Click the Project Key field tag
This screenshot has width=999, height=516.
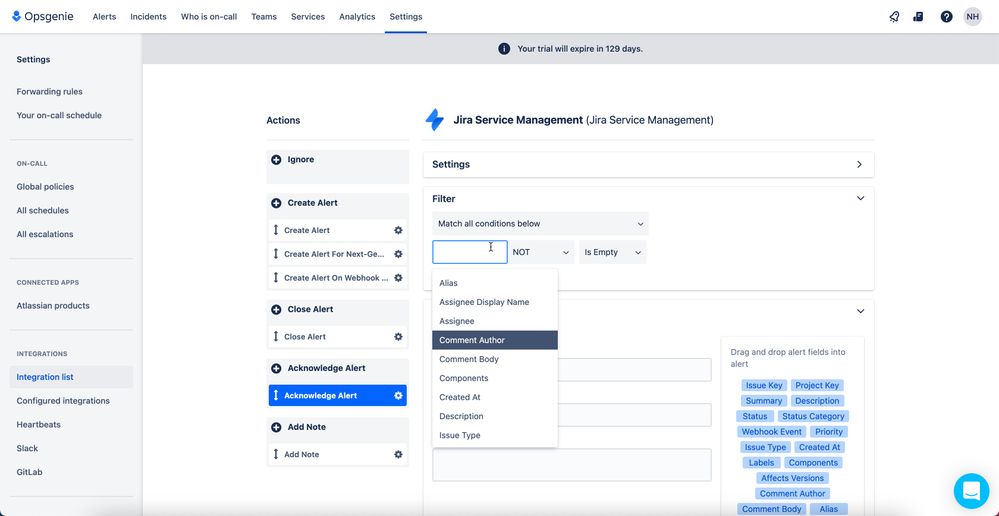(817, 385)
